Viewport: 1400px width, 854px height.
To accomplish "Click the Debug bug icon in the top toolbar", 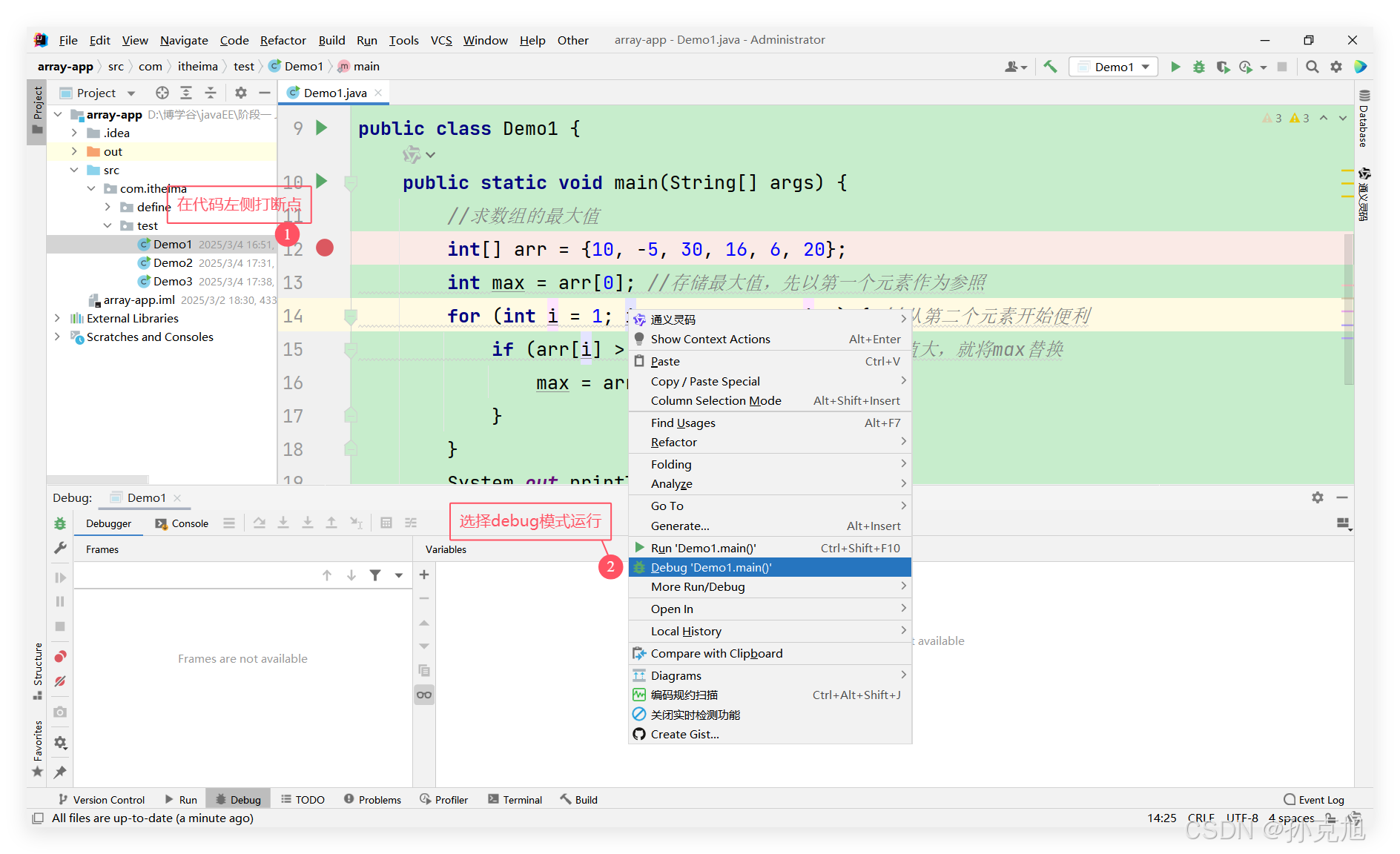I will point(1199,67).
